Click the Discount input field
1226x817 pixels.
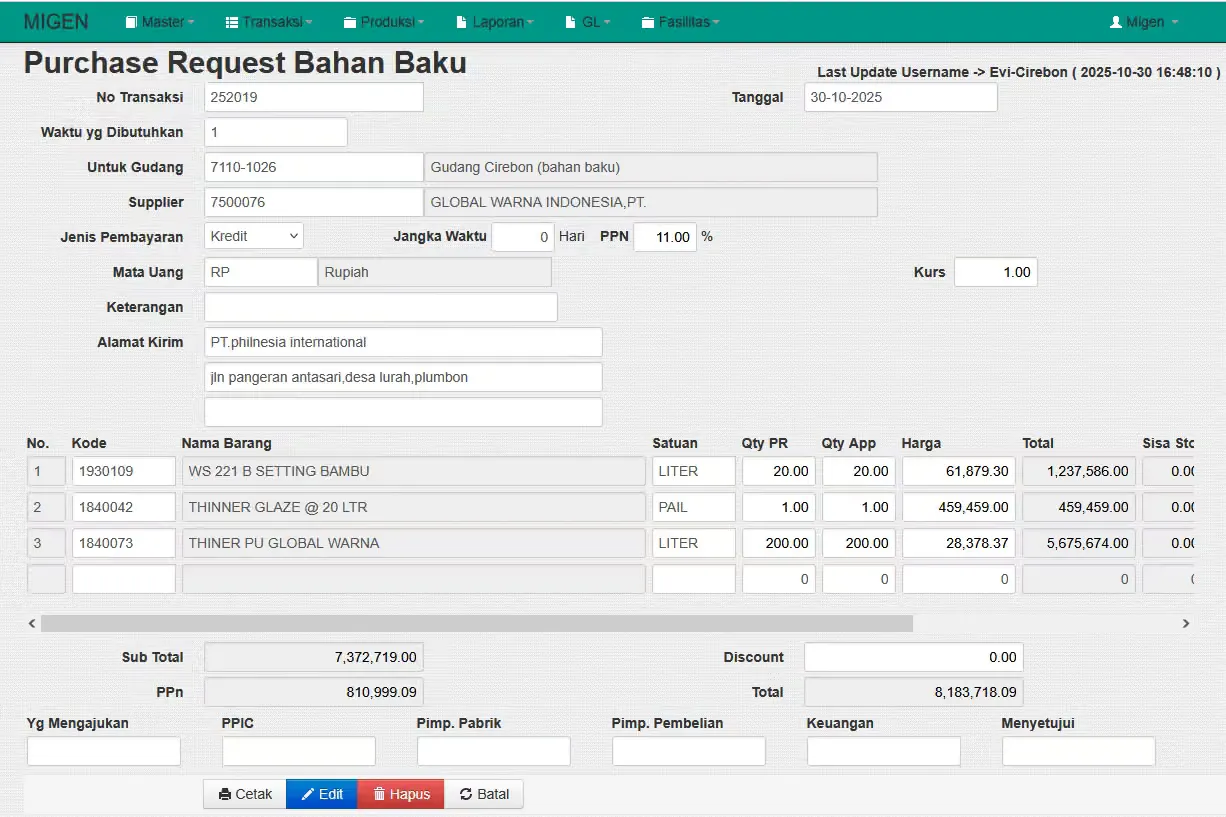[913, 657]
